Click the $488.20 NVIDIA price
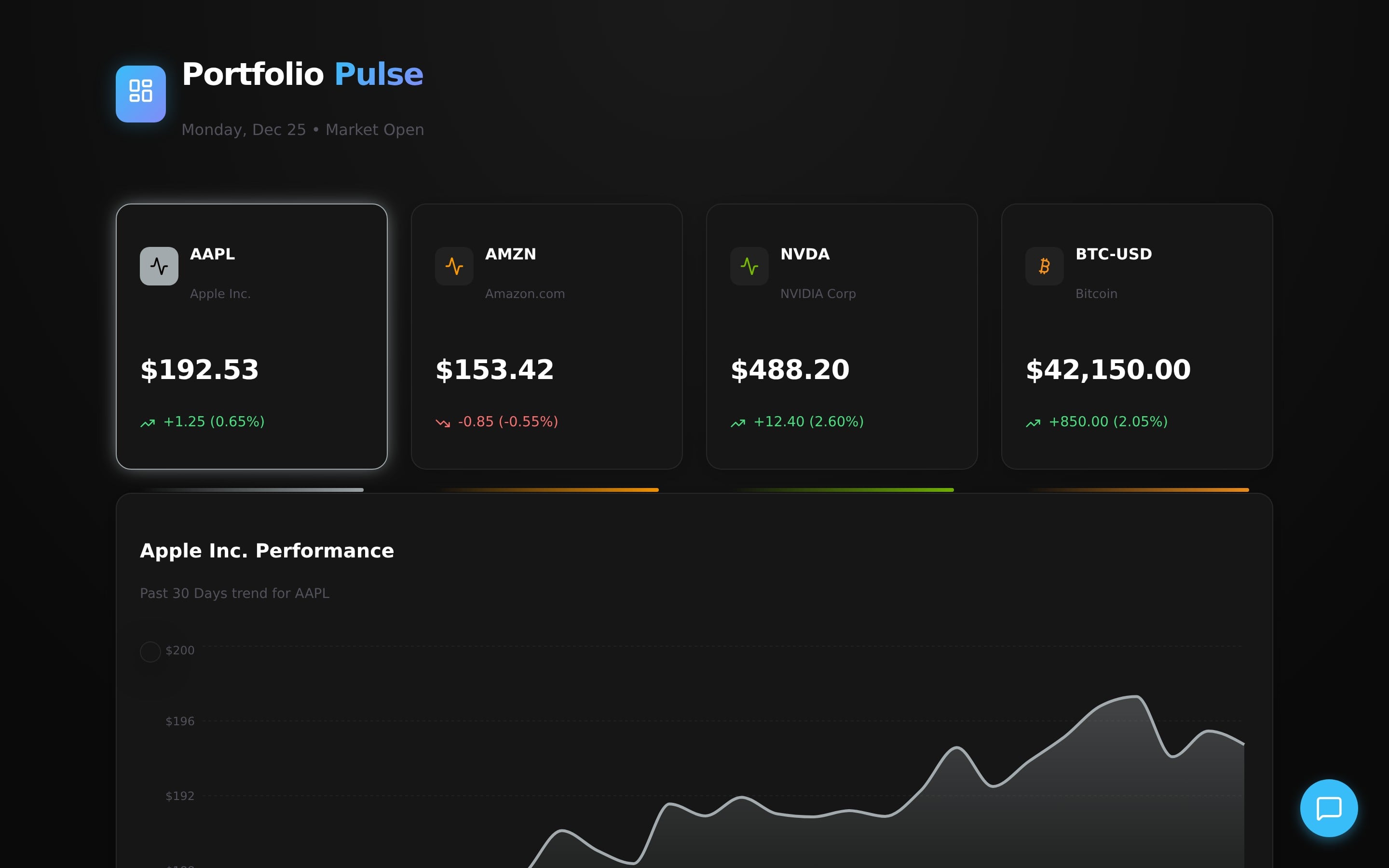Screen dimensions: 1389x868 (790, 370)
